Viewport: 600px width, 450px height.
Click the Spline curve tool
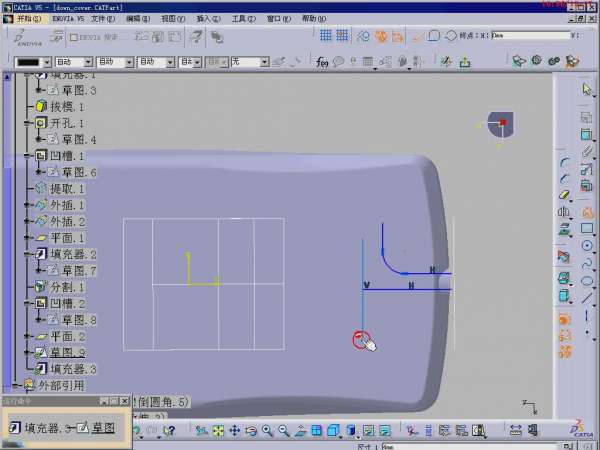coord(587,263)
